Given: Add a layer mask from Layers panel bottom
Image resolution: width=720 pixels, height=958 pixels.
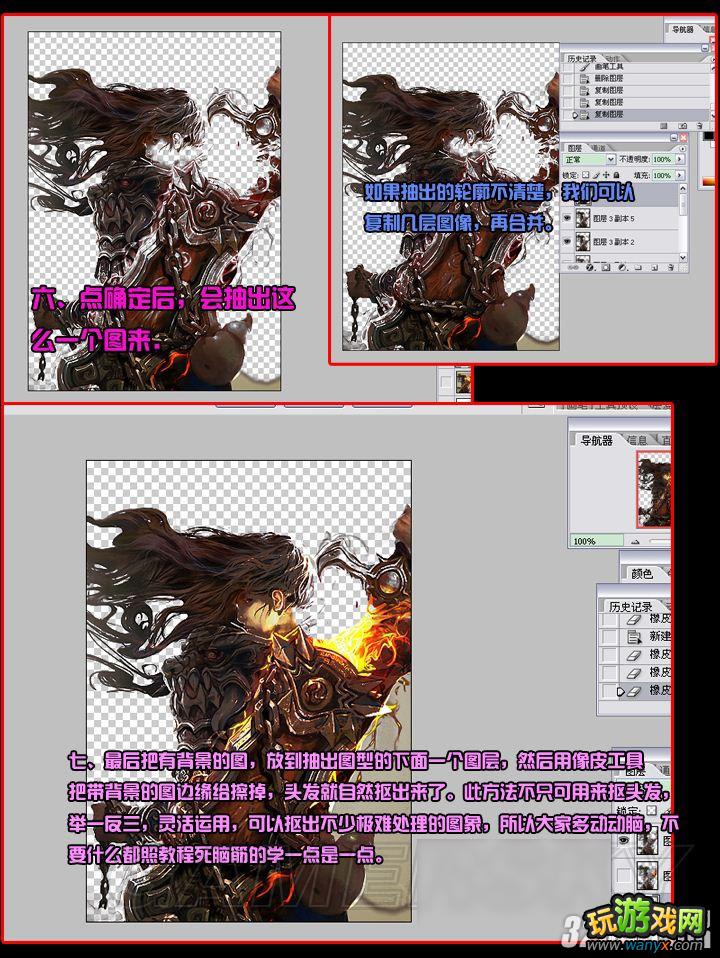Looking at the screenshot, I should tap(606, 268).
